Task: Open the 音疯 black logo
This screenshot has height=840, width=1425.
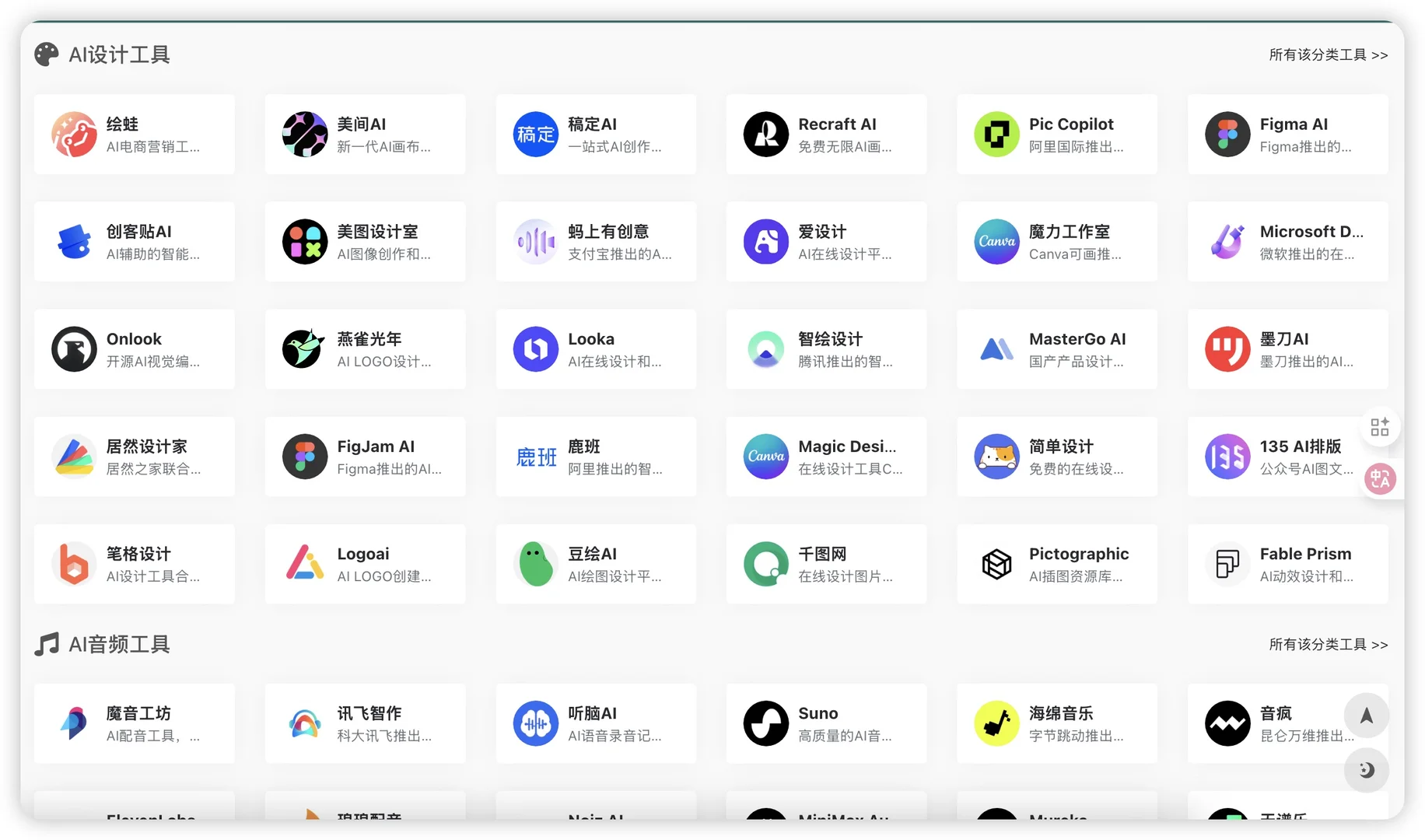Action: [1228, 723]
